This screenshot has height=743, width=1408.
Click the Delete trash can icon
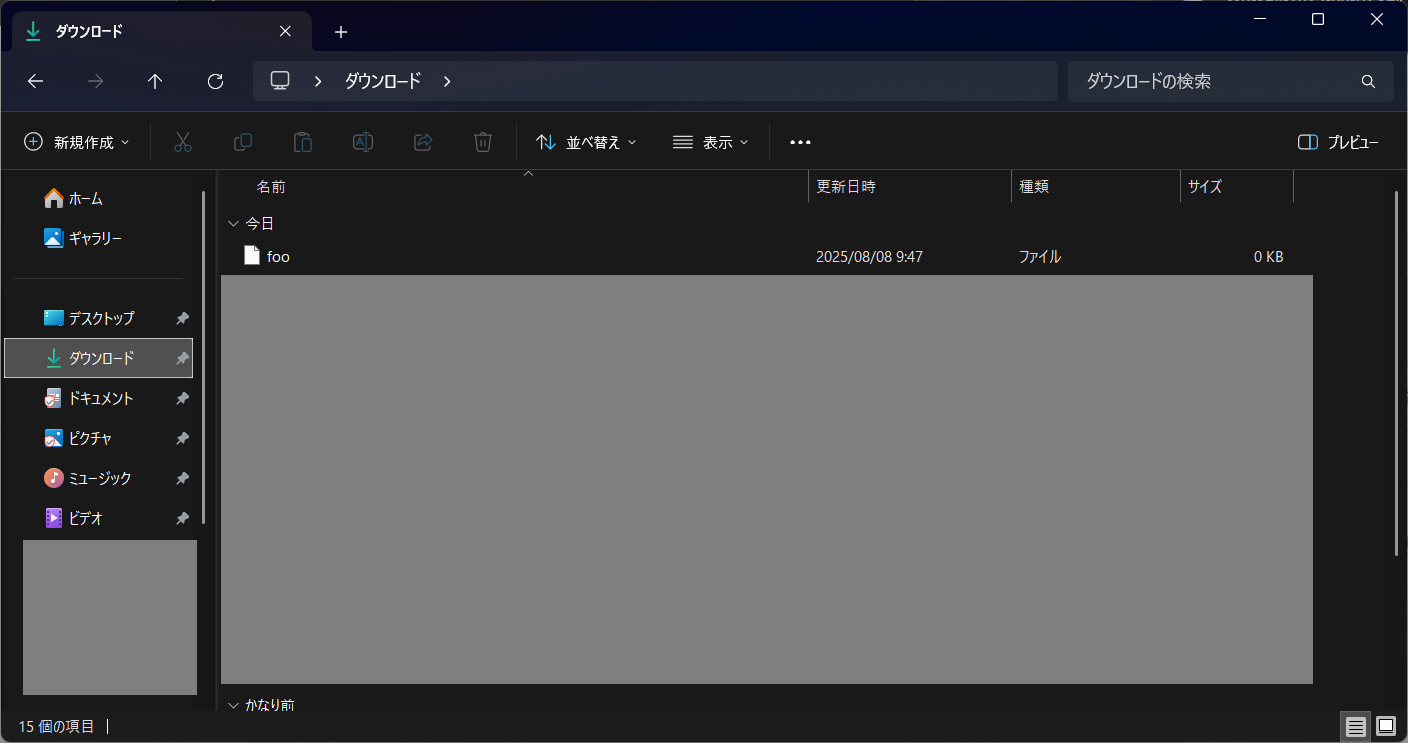pyautogui.click(x=483, y=142)
